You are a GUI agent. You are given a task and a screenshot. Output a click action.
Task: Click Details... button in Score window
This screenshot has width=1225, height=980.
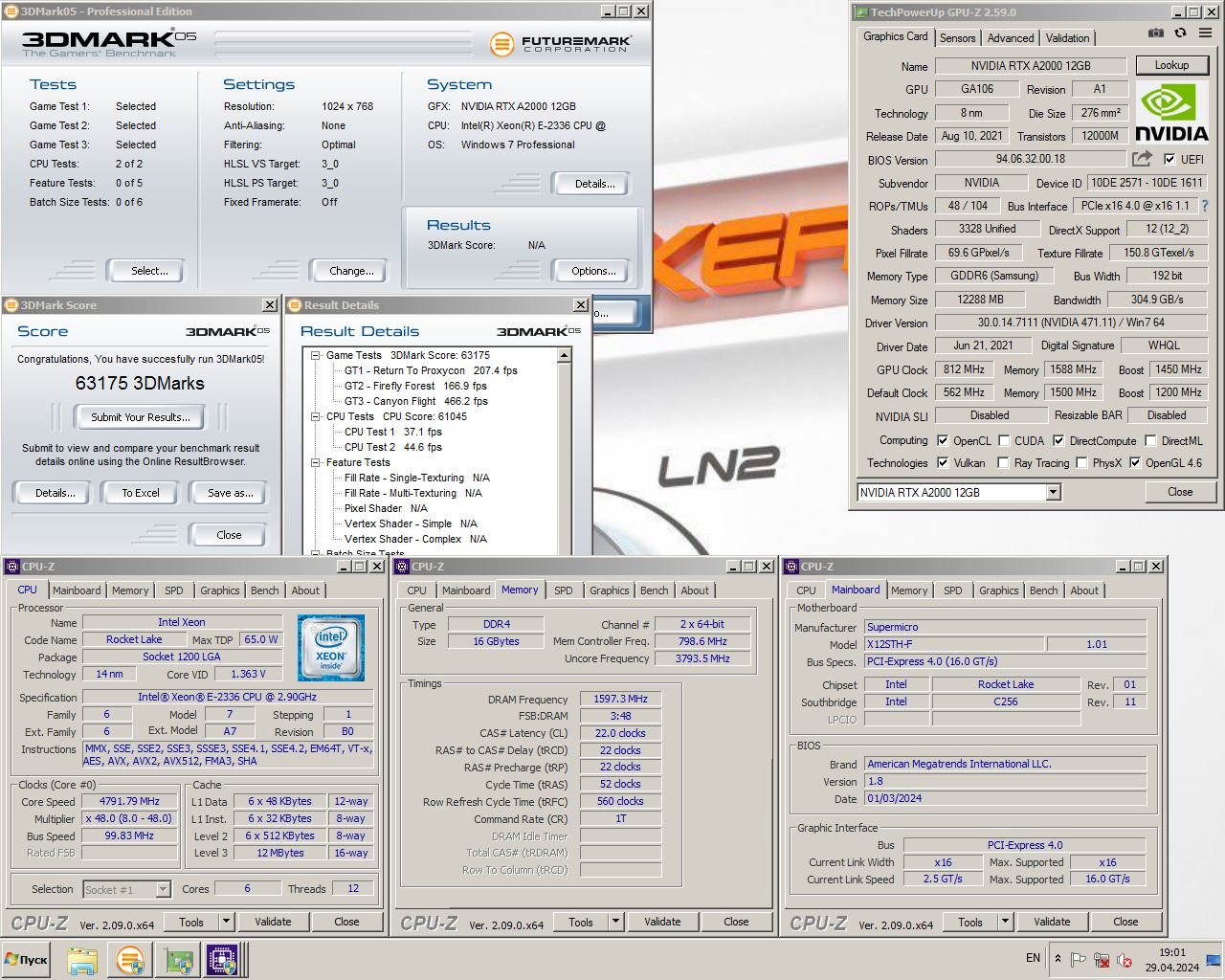click(x=55, y=493)
